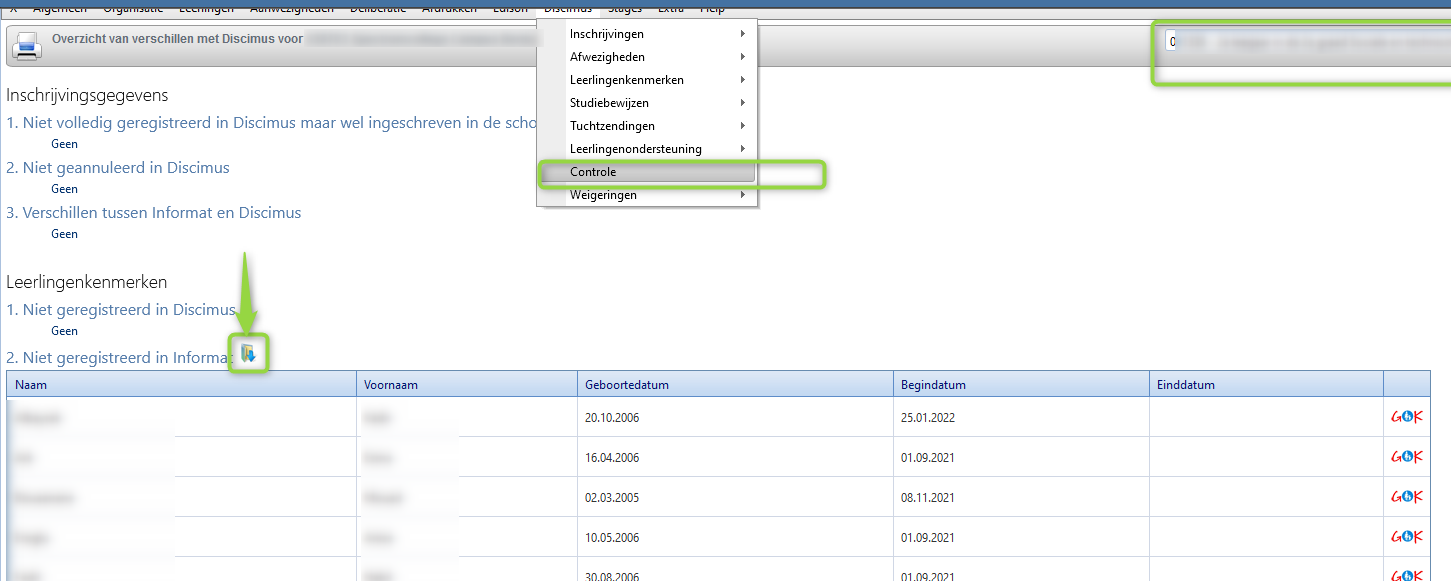Screen dimensions: 1451x581
Task: Click the GOK icon in the 10.05.2006 row
Action: (x=1406, y=537)
